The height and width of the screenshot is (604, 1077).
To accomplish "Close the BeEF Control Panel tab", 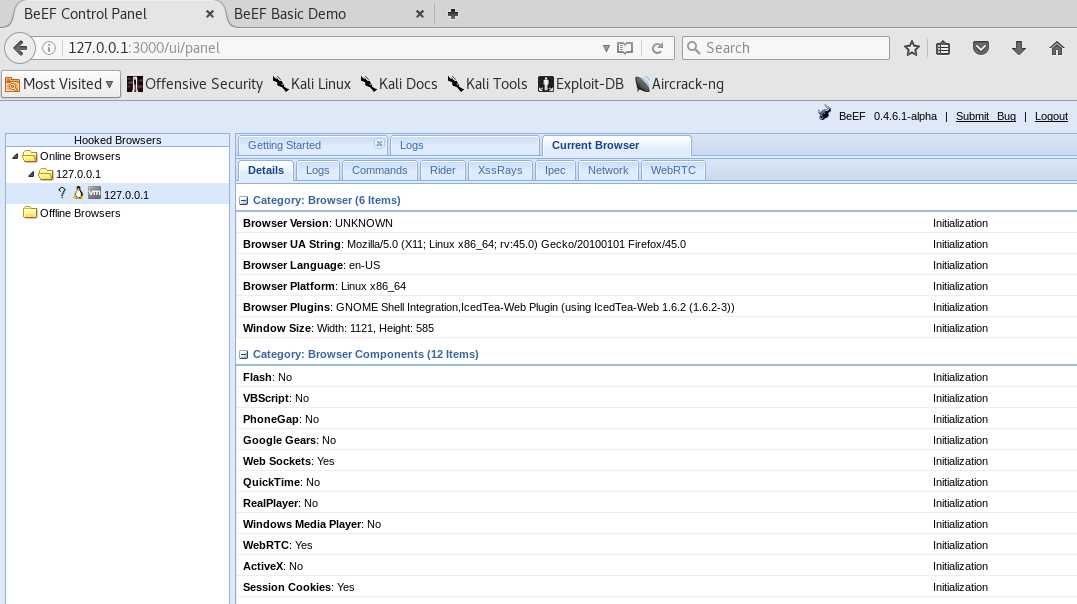I will (x=209, y=14).
